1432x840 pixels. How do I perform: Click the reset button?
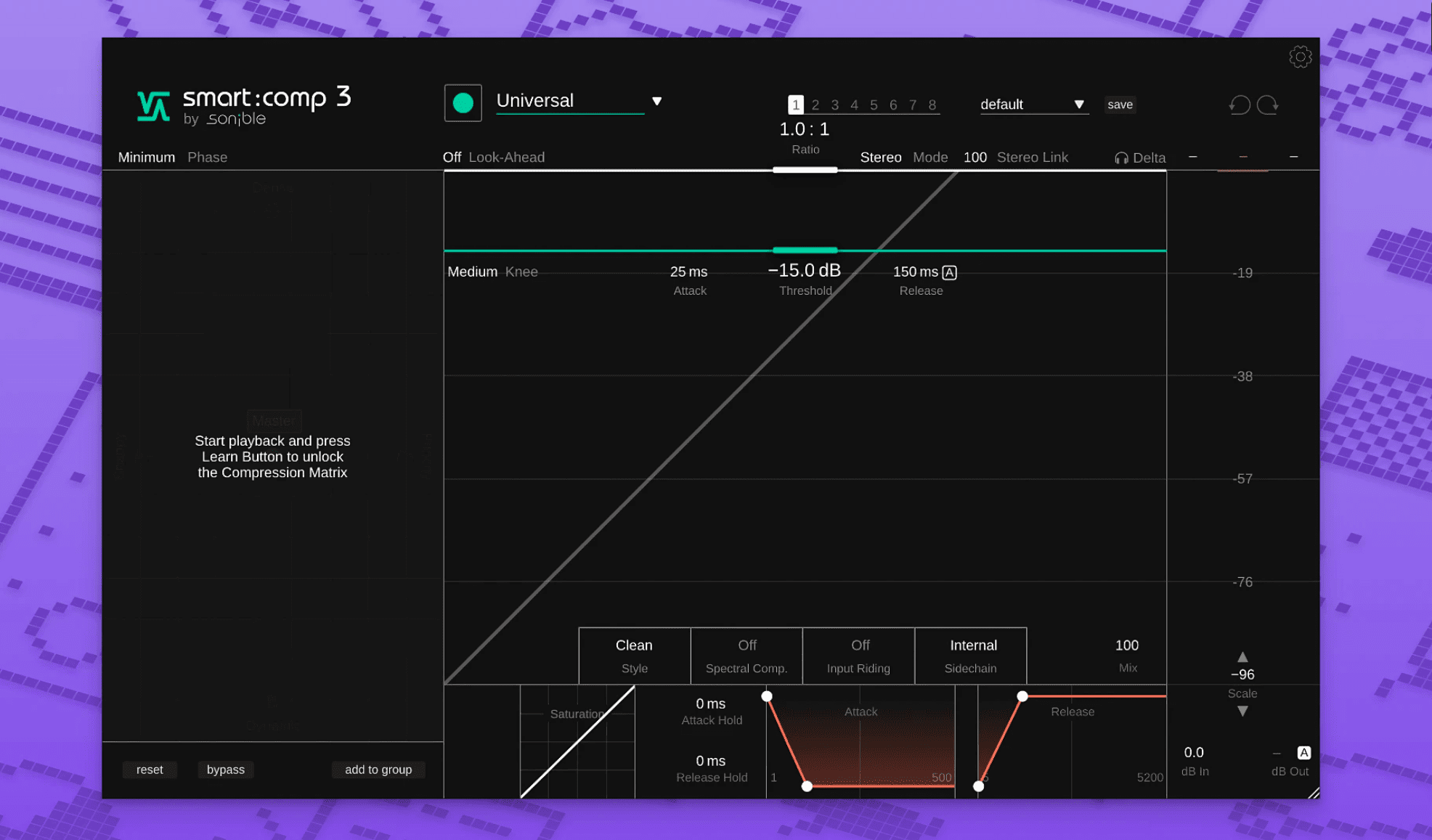pyautogui.click(x=150, y=770)
